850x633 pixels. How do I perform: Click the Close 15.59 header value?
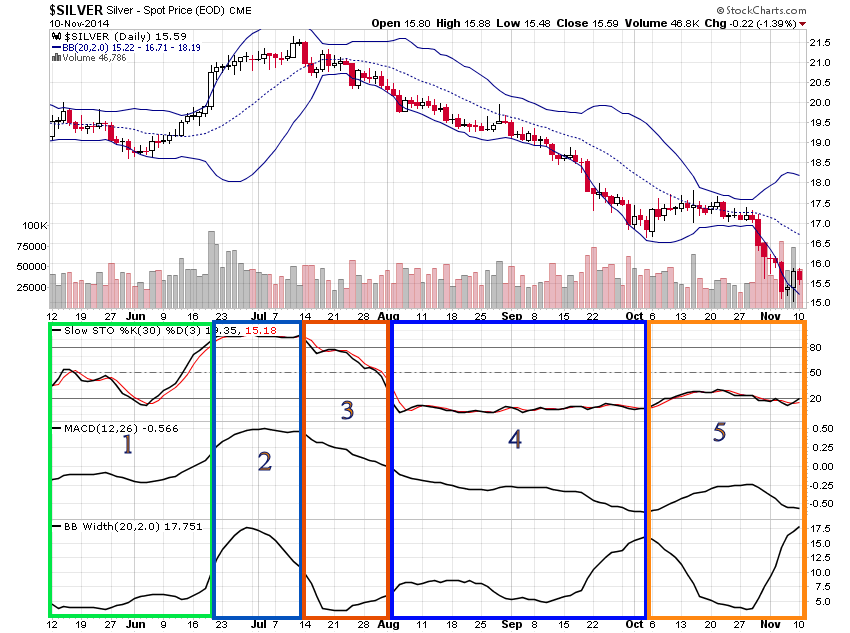click(587, 23)
